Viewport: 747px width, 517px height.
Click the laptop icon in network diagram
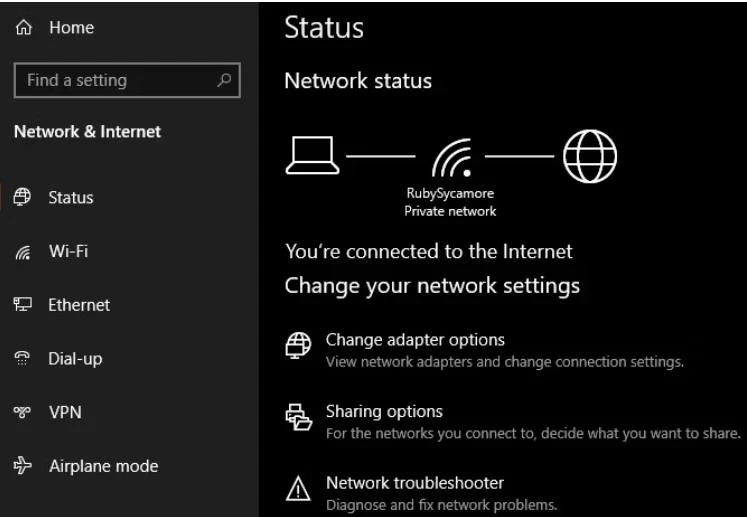(313, 156)
